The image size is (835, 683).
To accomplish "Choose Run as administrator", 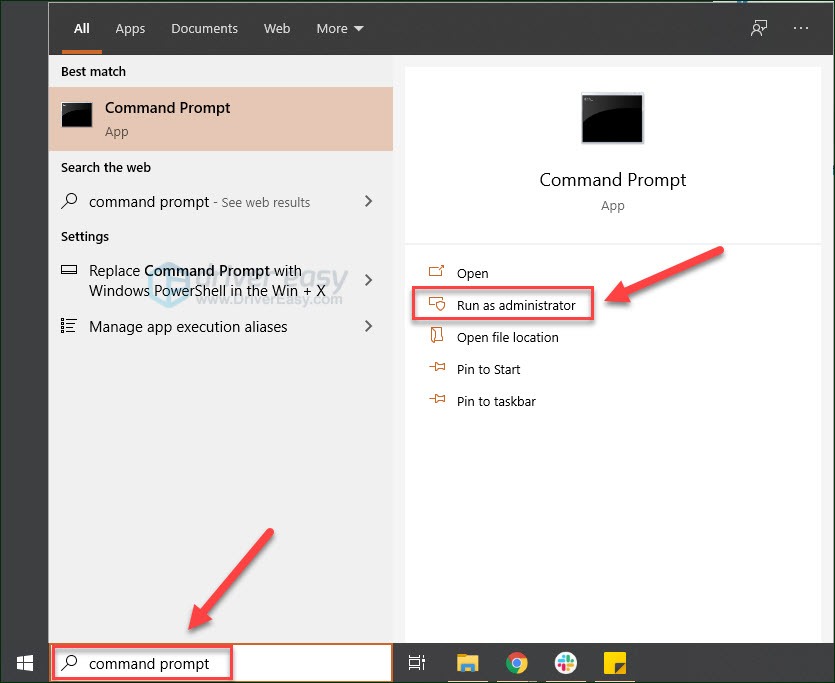I will (x=515, y=305).
